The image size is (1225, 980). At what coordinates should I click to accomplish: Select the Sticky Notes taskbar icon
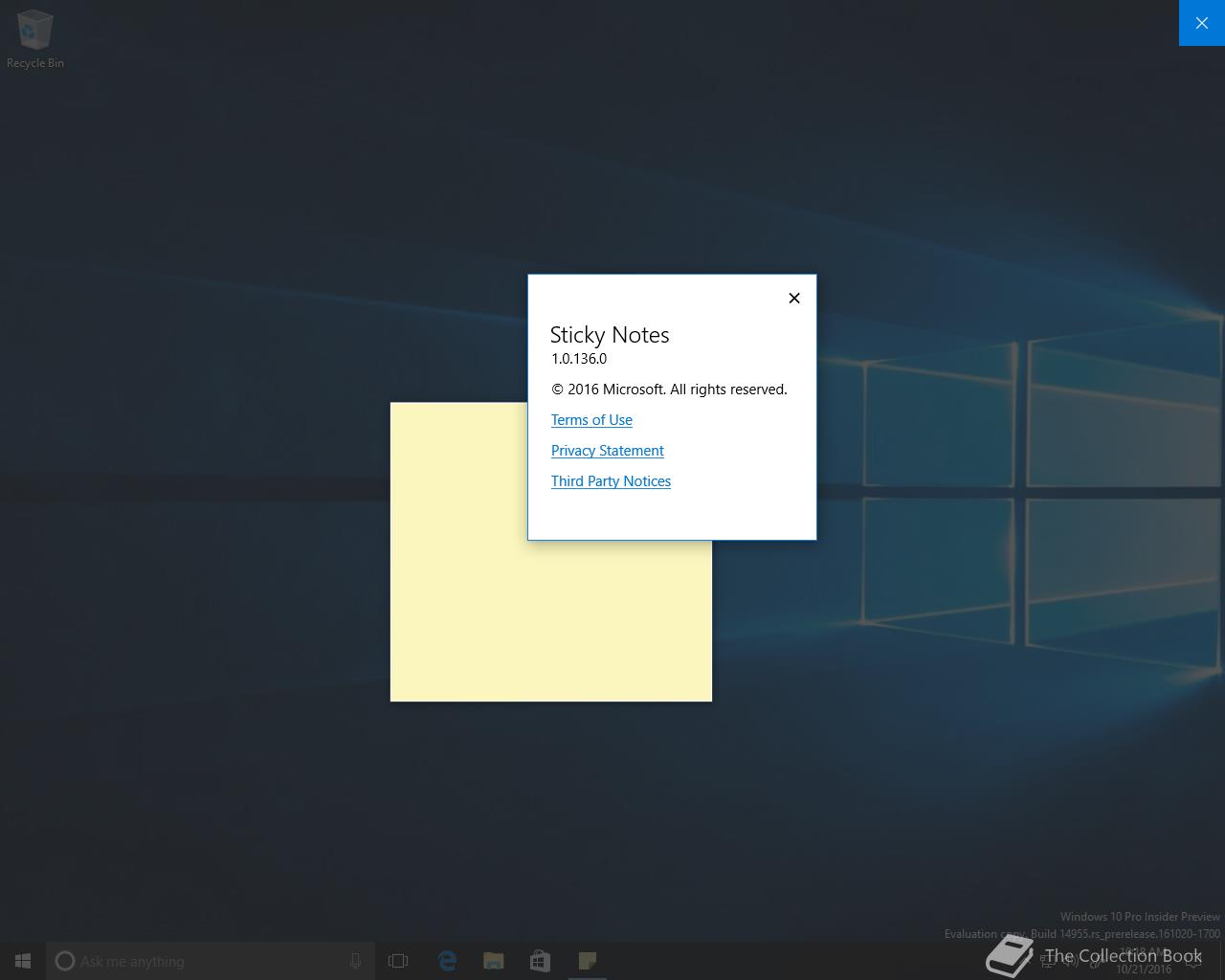coord(588,961)
